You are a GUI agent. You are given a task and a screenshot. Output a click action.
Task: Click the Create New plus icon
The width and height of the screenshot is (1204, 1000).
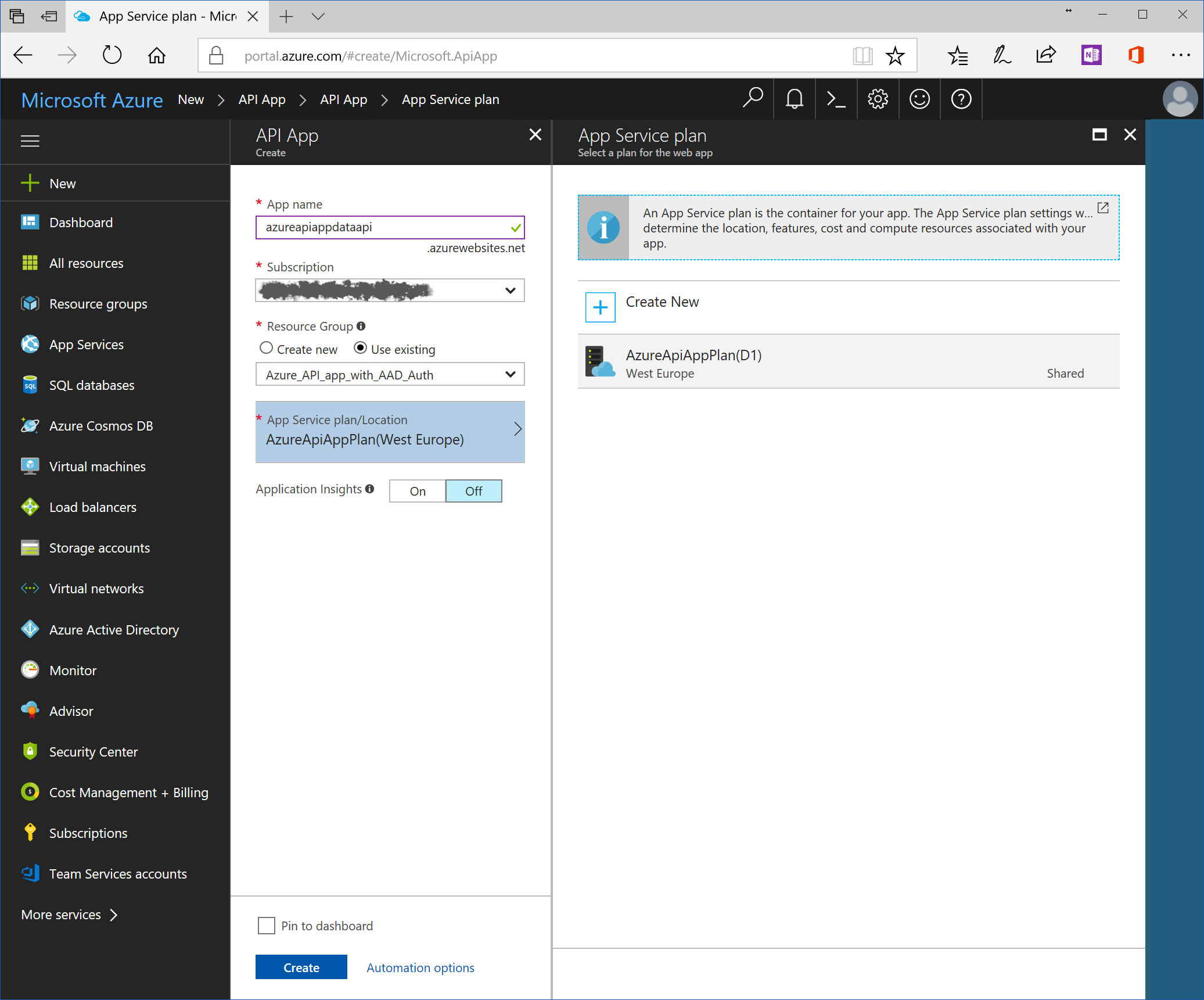(600, 307)
